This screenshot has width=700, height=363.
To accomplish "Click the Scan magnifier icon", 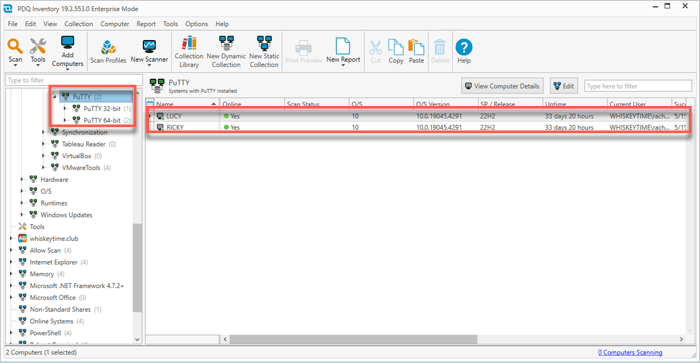I will (x=15, y=46).
